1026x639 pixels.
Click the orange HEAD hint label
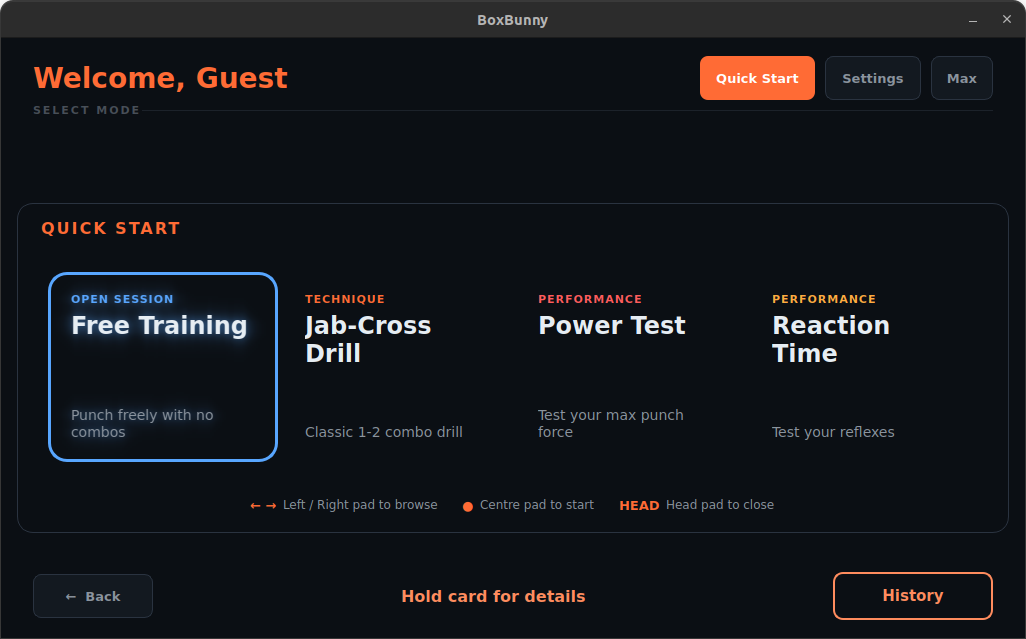tap(639, 506)
